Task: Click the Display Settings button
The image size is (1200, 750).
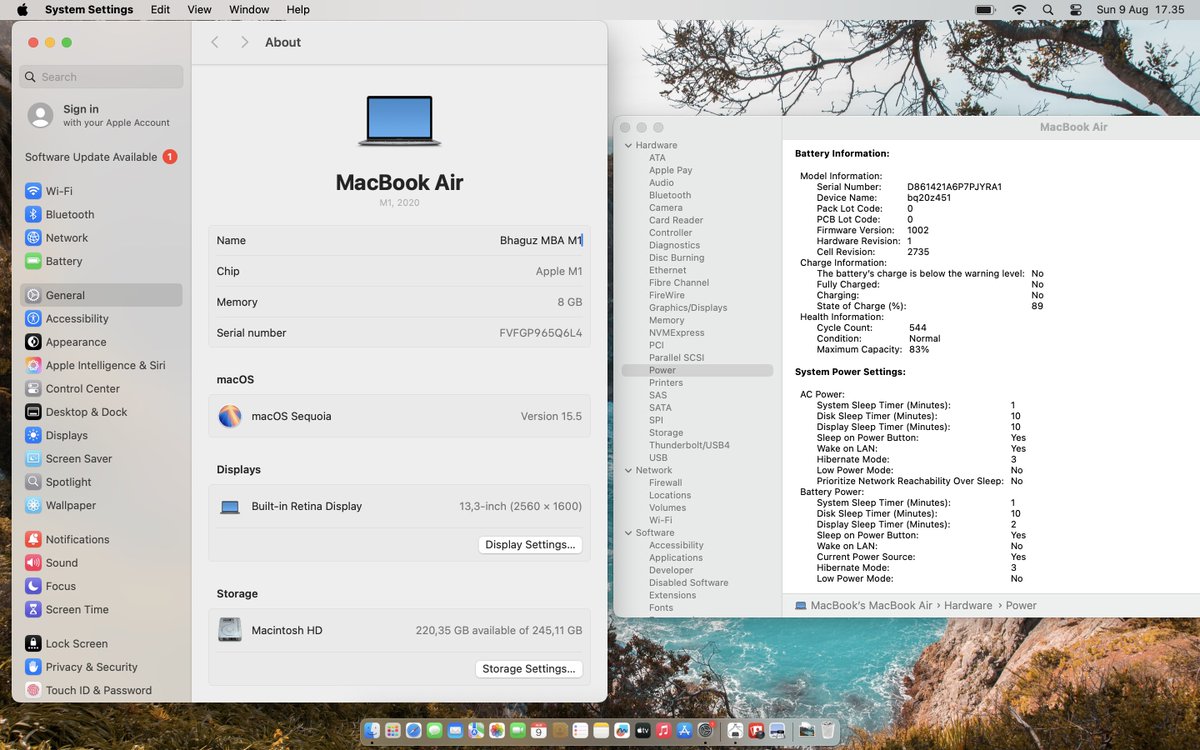Action: tap(530, 545)
